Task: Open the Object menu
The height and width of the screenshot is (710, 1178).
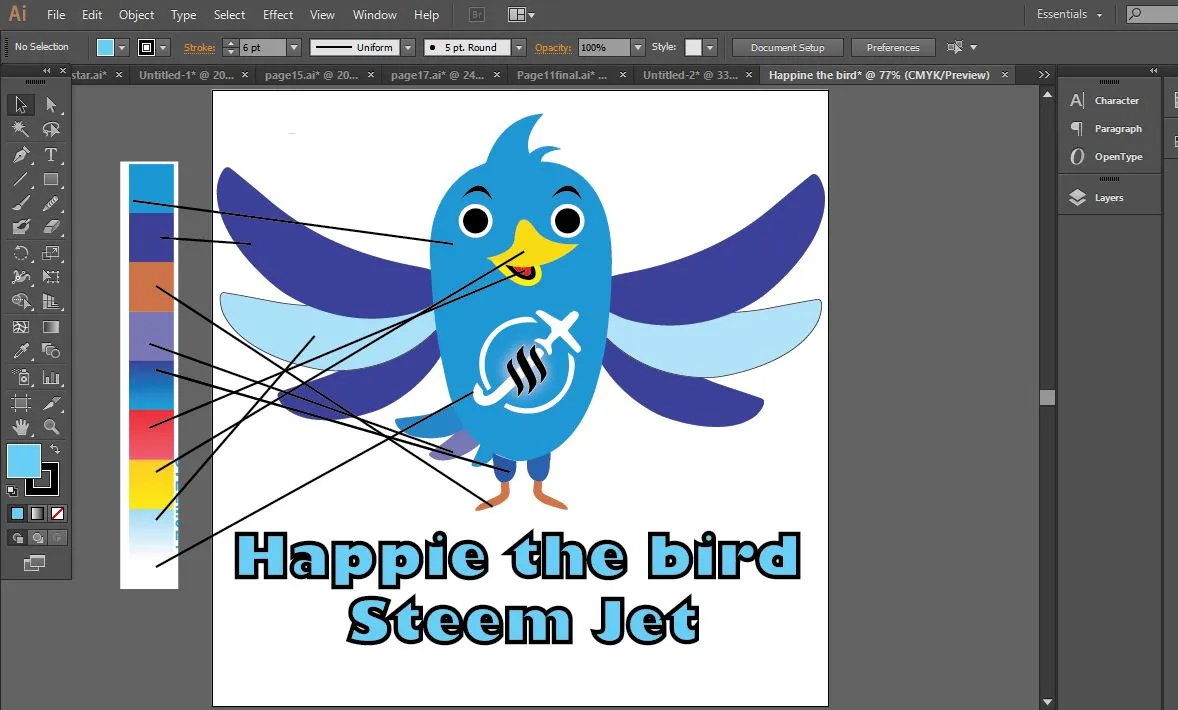Action: click(x=136, y=15)
